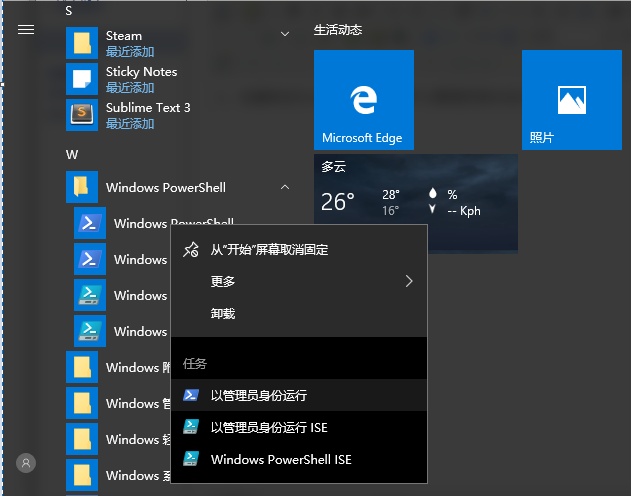The image size is (631, 496).
Task: Select 从"开始"屏幕取消固定 in context menu
Action: 299,249
